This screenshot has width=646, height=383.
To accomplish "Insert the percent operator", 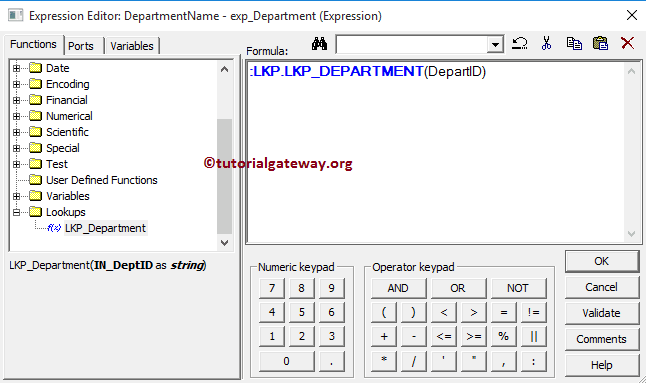I will click(503, 337).
